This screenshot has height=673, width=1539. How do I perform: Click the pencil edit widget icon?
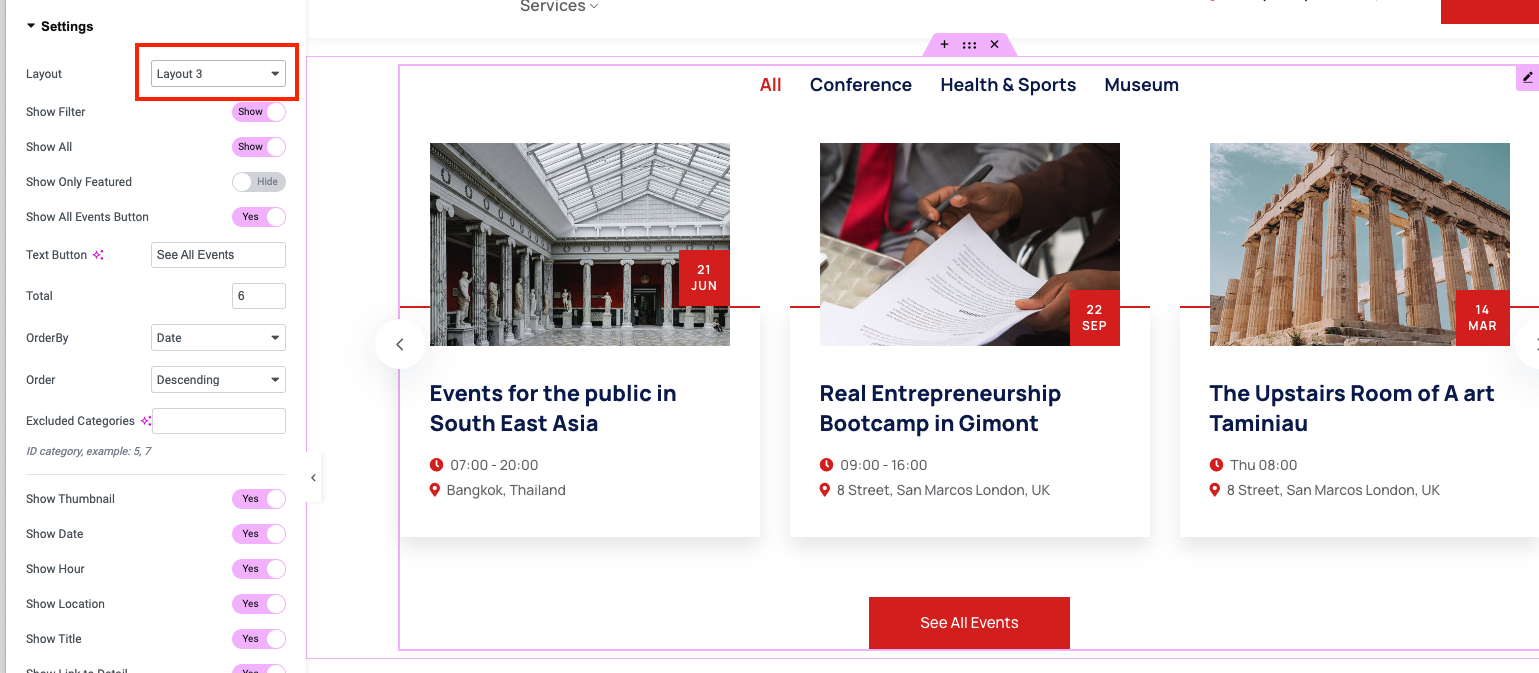tap(1527, 78)
